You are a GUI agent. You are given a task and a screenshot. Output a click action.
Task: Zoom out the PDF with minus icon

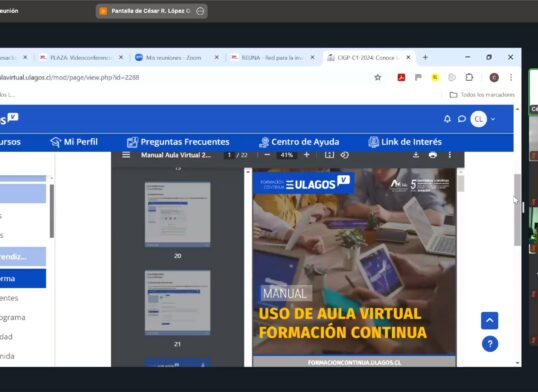click(x=267, y=155)
